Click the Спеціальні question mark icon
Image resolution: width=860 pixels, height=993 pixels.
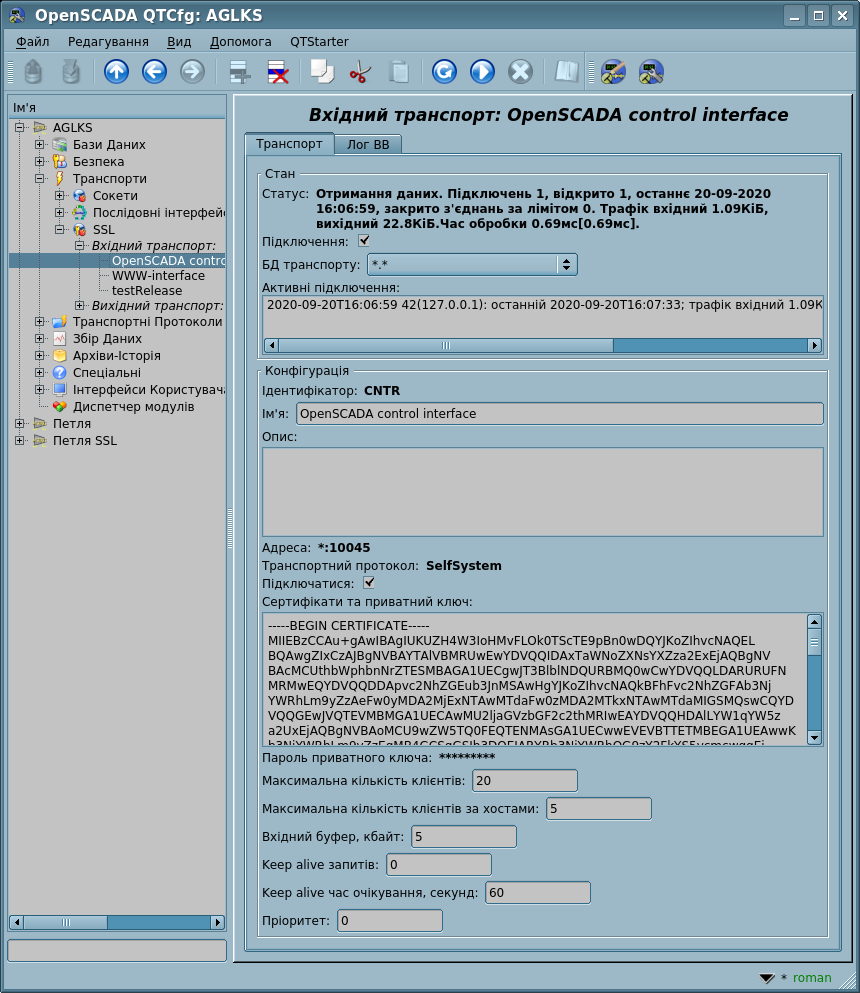pos(60,373)
